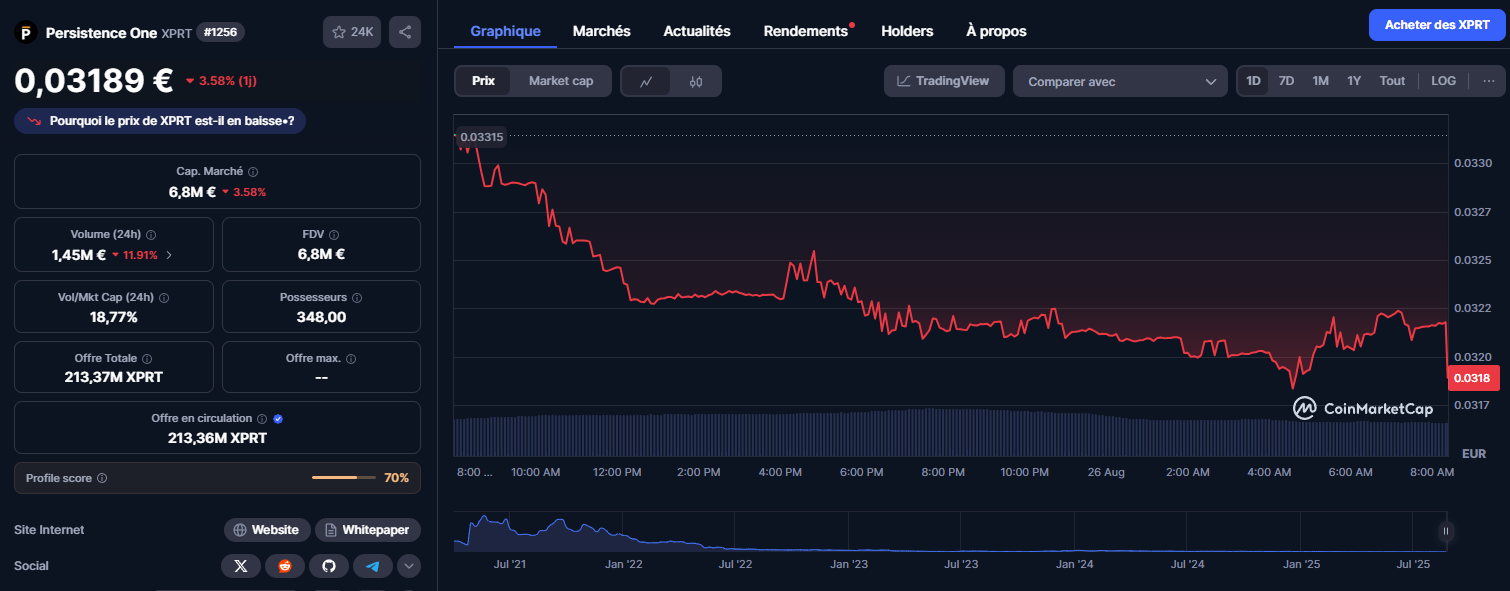Click the Persistence One logo icon
1510x591 pixels.
(25, 33)
